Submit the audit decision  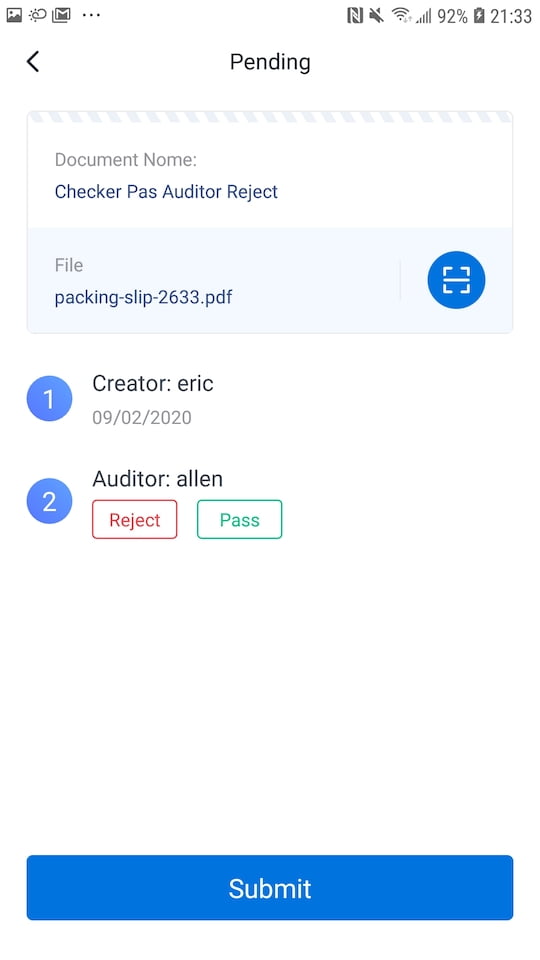point(269,888)
